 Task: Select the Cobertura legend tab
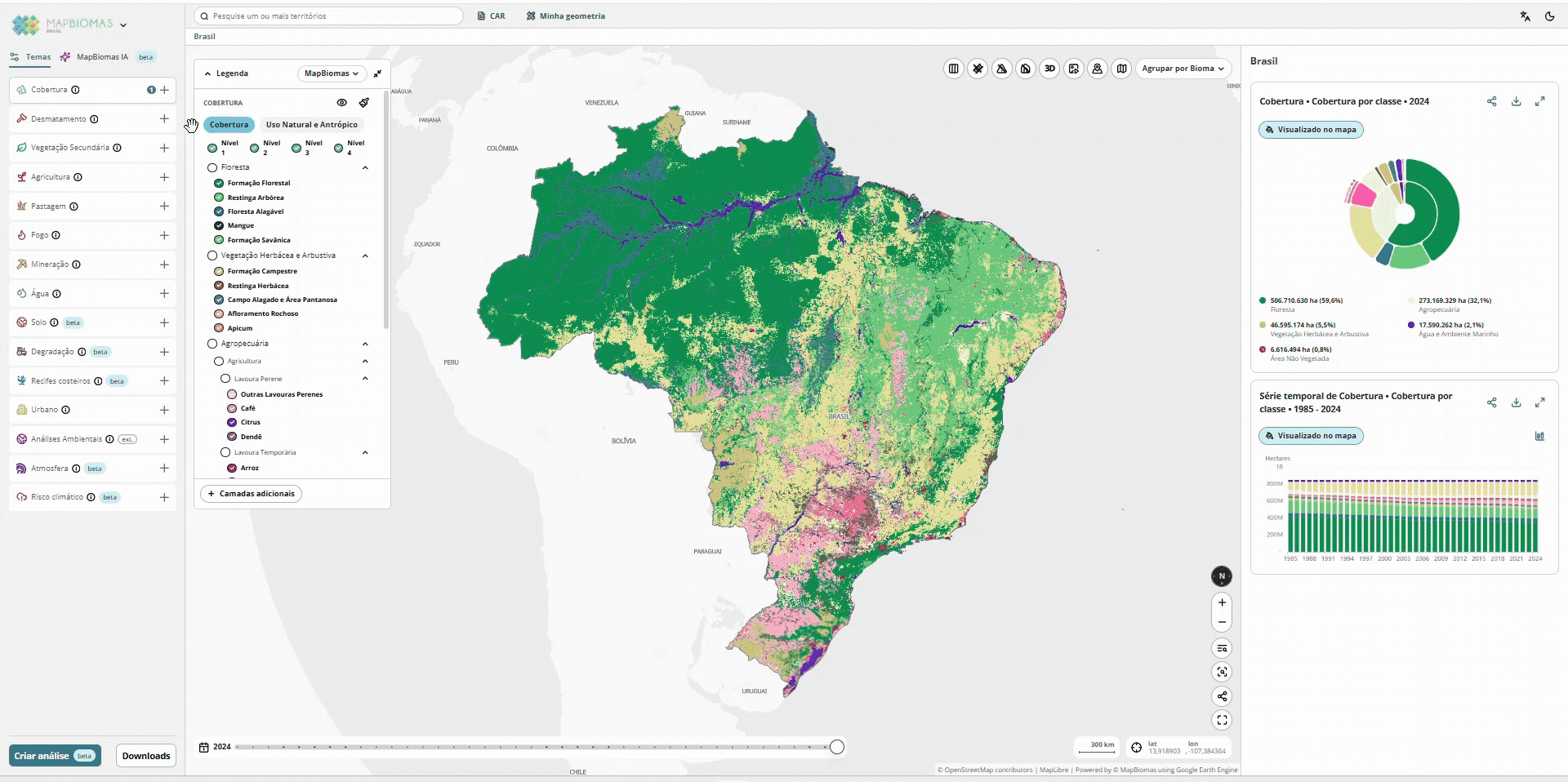click(229, 125)
